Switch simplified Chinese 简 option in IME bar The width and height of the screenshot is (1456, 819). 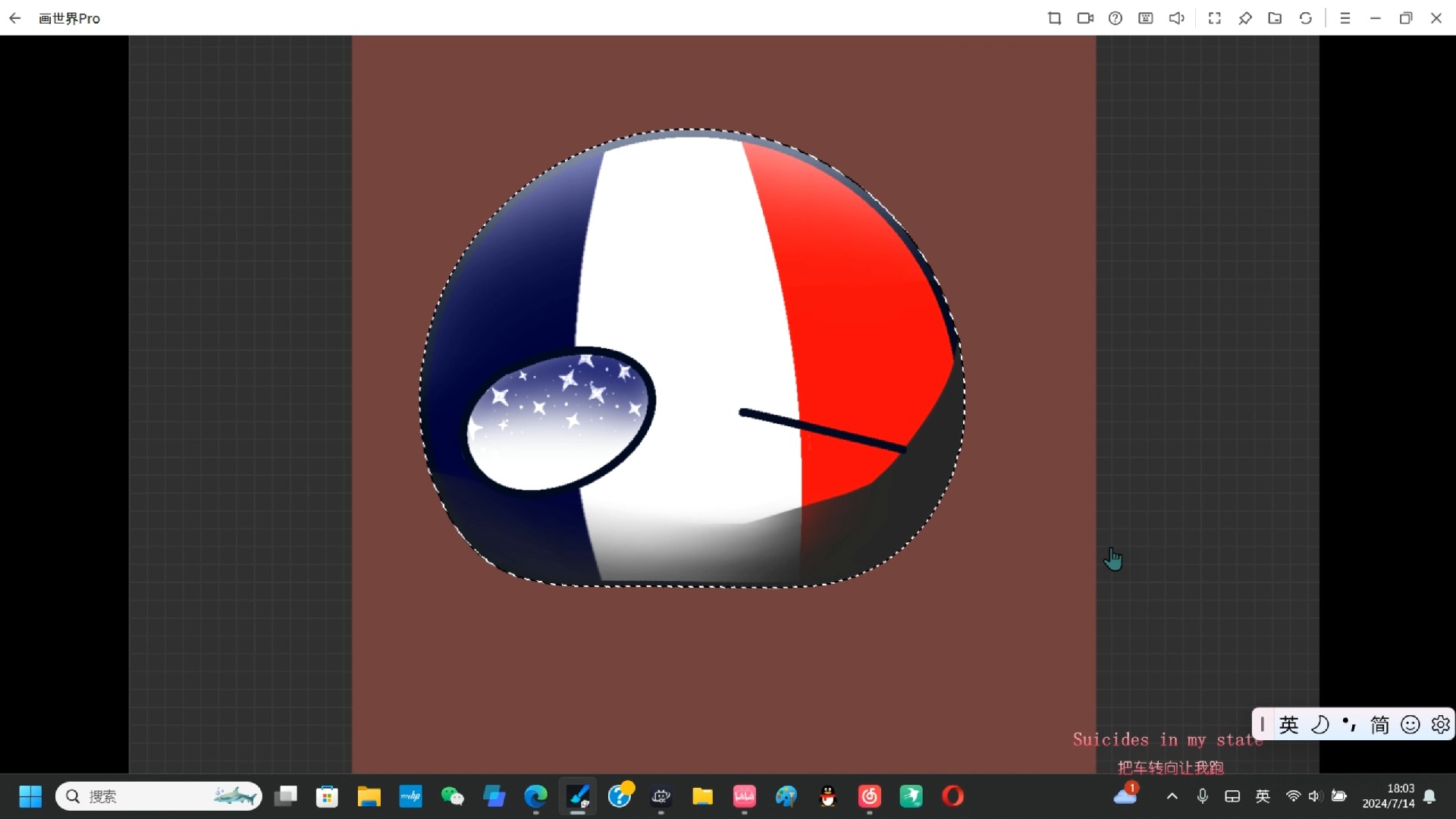pos(1379,725)
